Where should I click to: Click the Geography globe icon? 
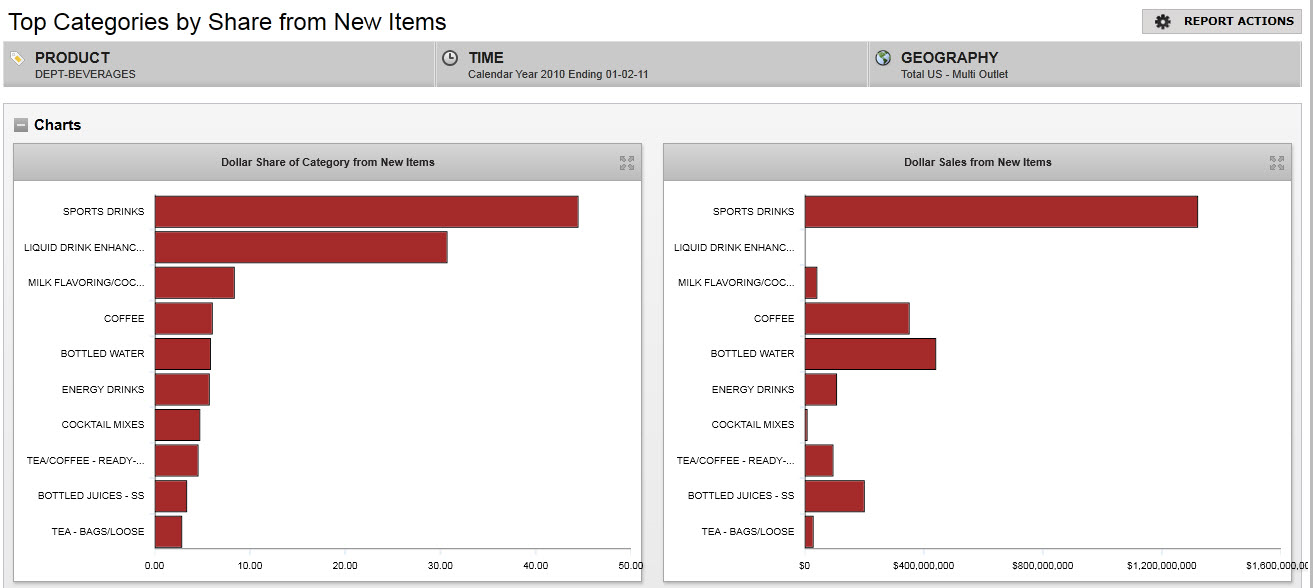pos(883,59)
